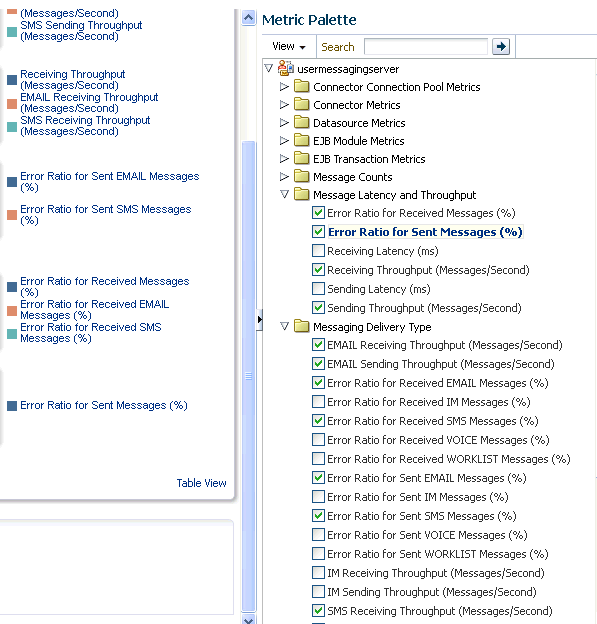Click the splitter collapse arrow for the palette

259,320
